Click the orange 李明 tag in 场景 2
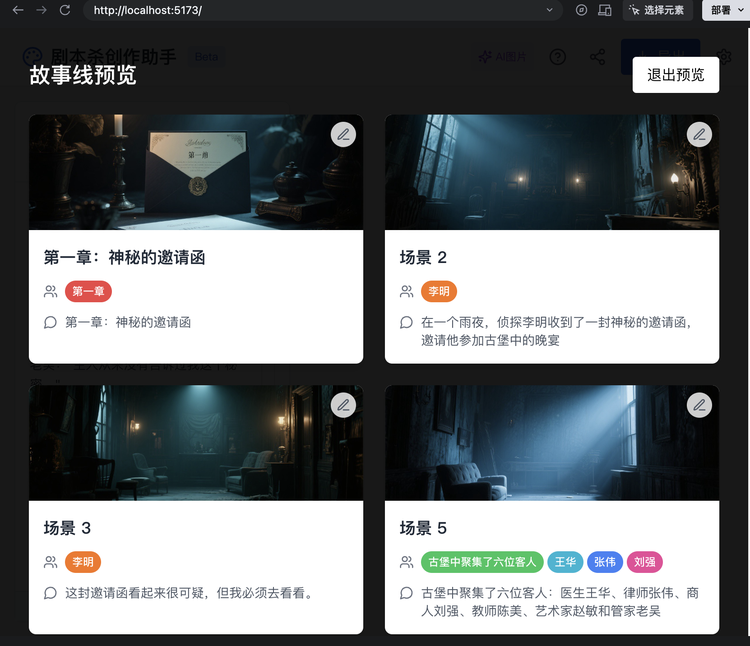The height and width of the screenshot is (646, 750). click(439, 291)
